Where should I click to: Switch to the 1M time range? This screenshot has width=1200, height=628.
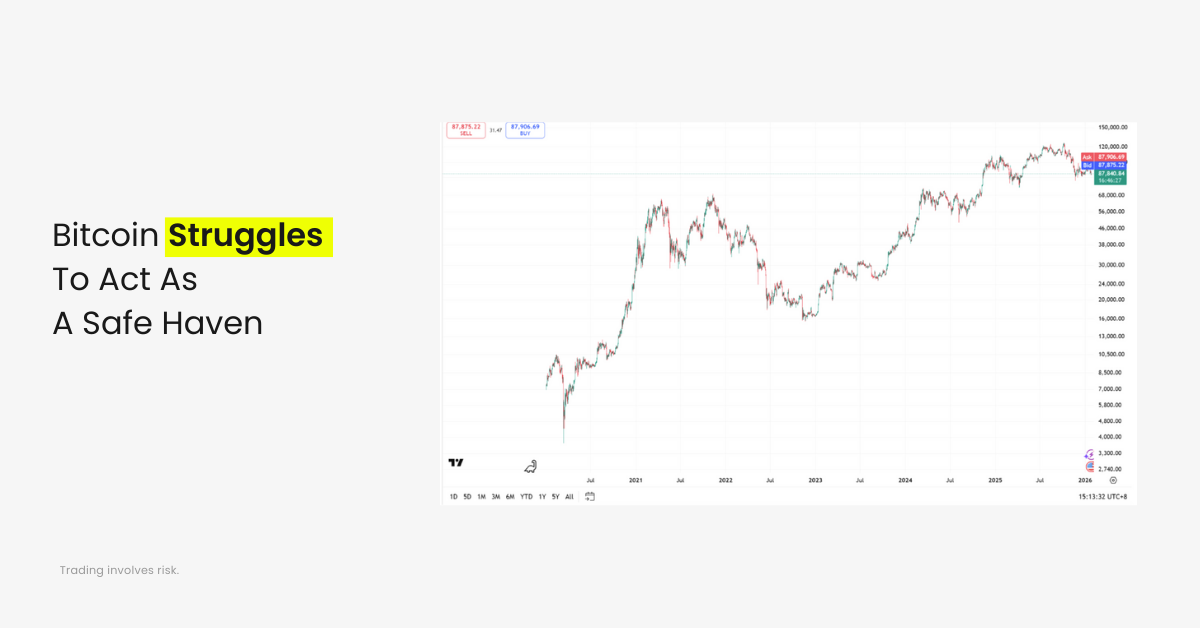(x=481, y=496)
